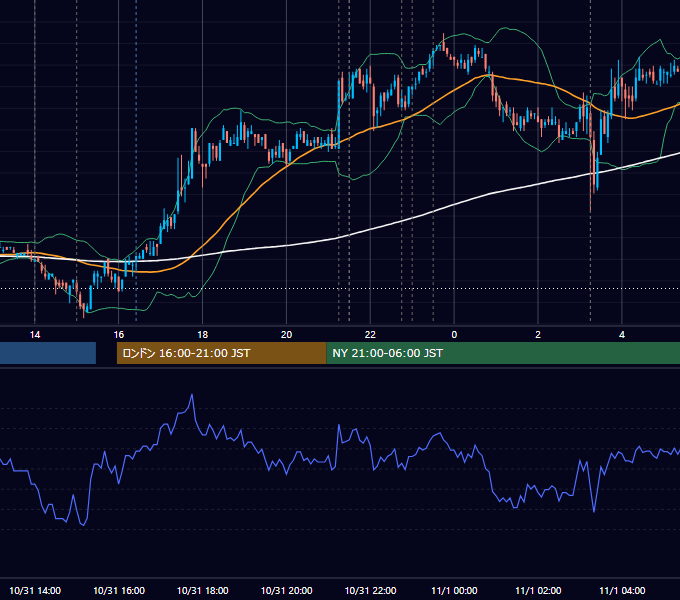Click the 10/31 20:00 date label
680x600 pixels.
(x=286, y=590)
